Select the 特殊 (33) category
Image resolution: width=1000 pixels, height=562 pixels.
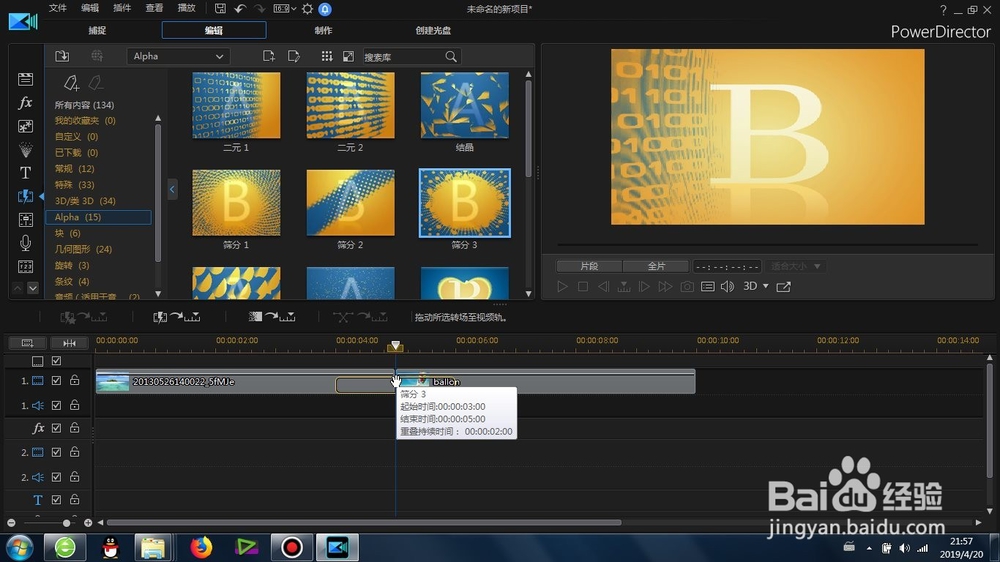tap(75, 184)
